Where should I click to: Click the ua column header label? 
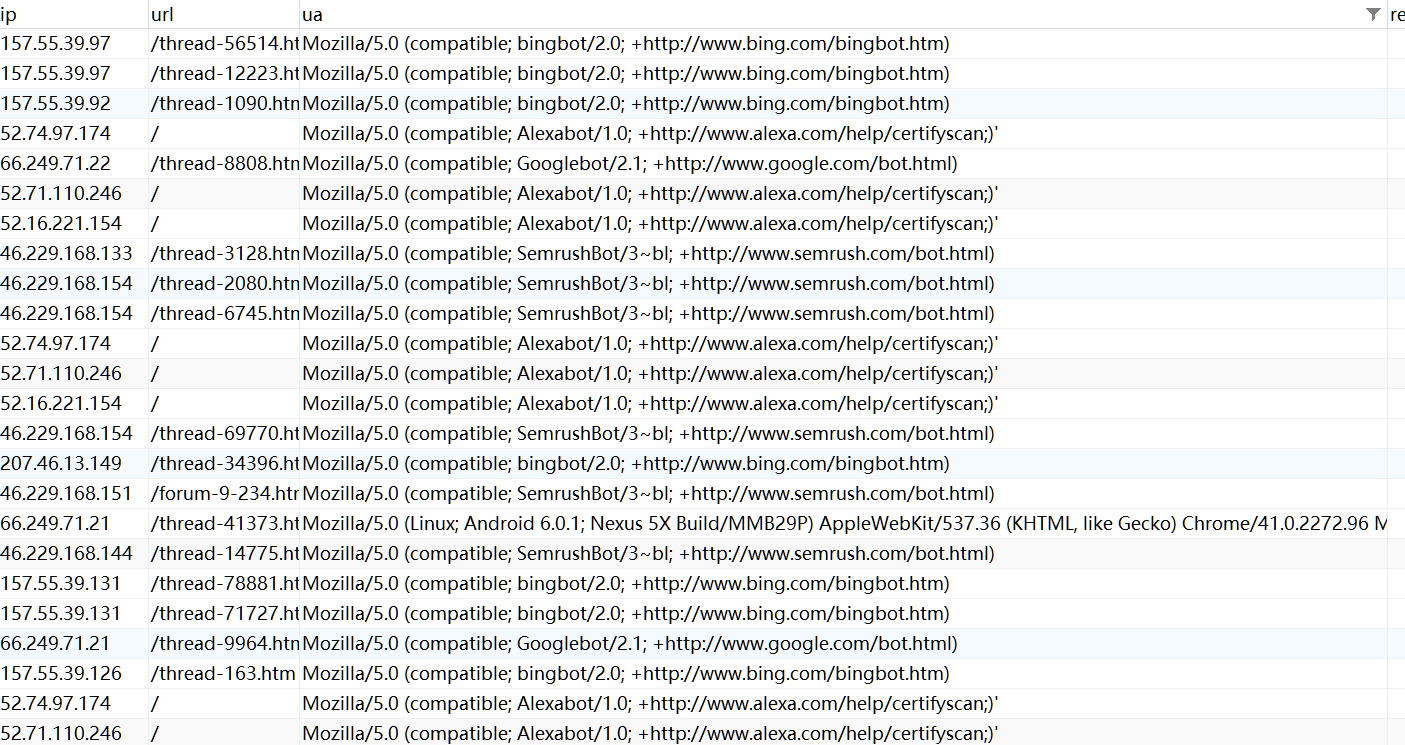pos(312,15)
